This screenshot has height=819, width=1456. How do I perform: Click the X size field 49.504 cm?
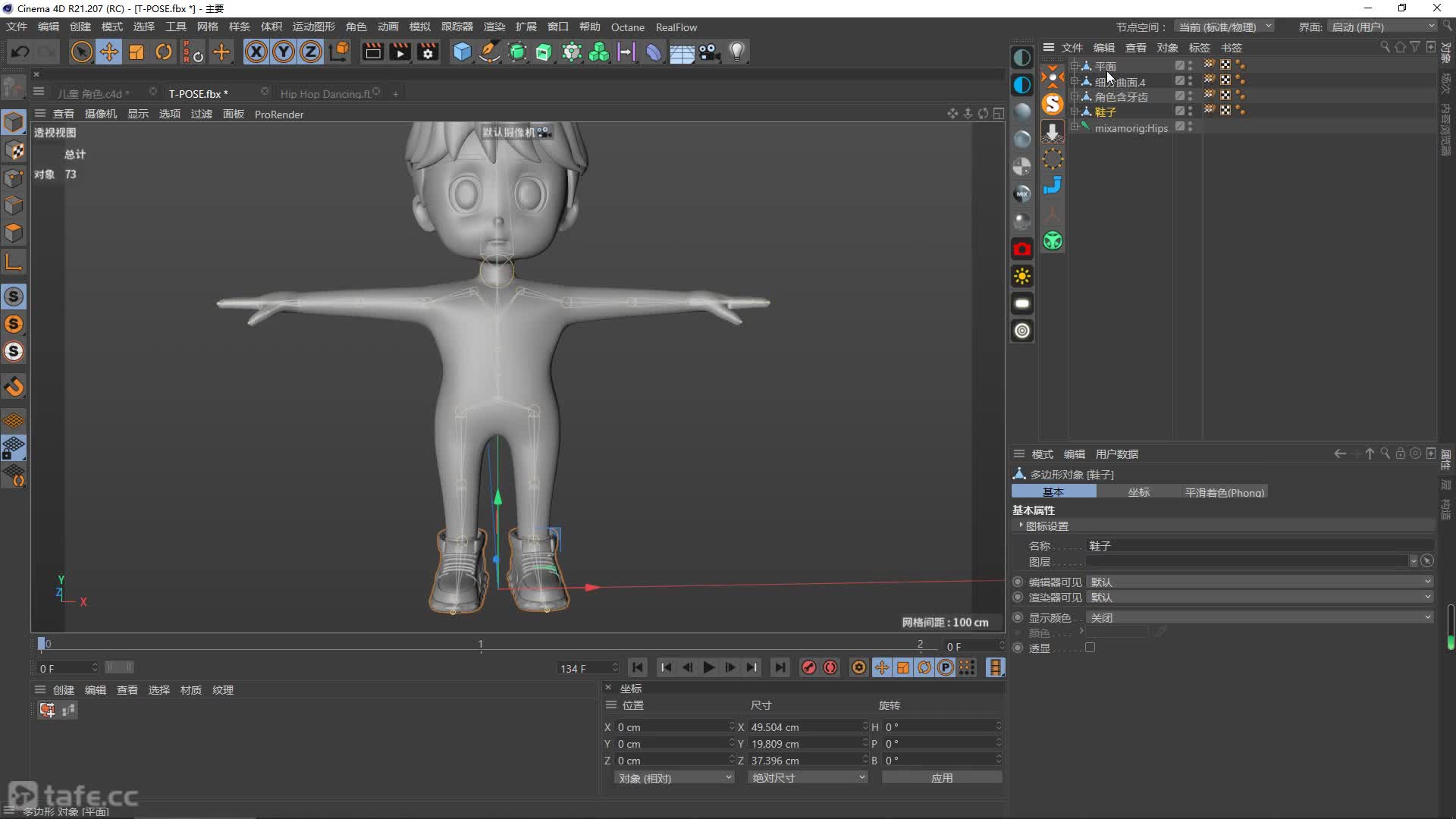[806, 726]
